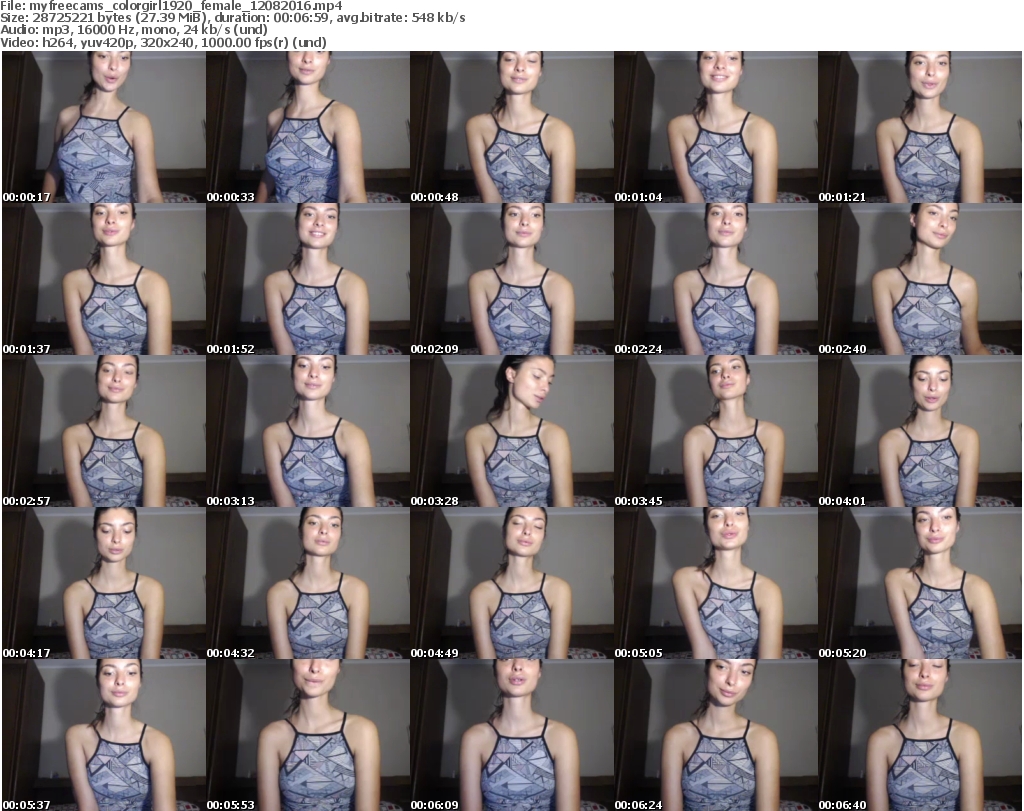This screenshot has height=811, width=1024.
Task: Click the header line starting with 'File:'
Action: coord(171,6)
